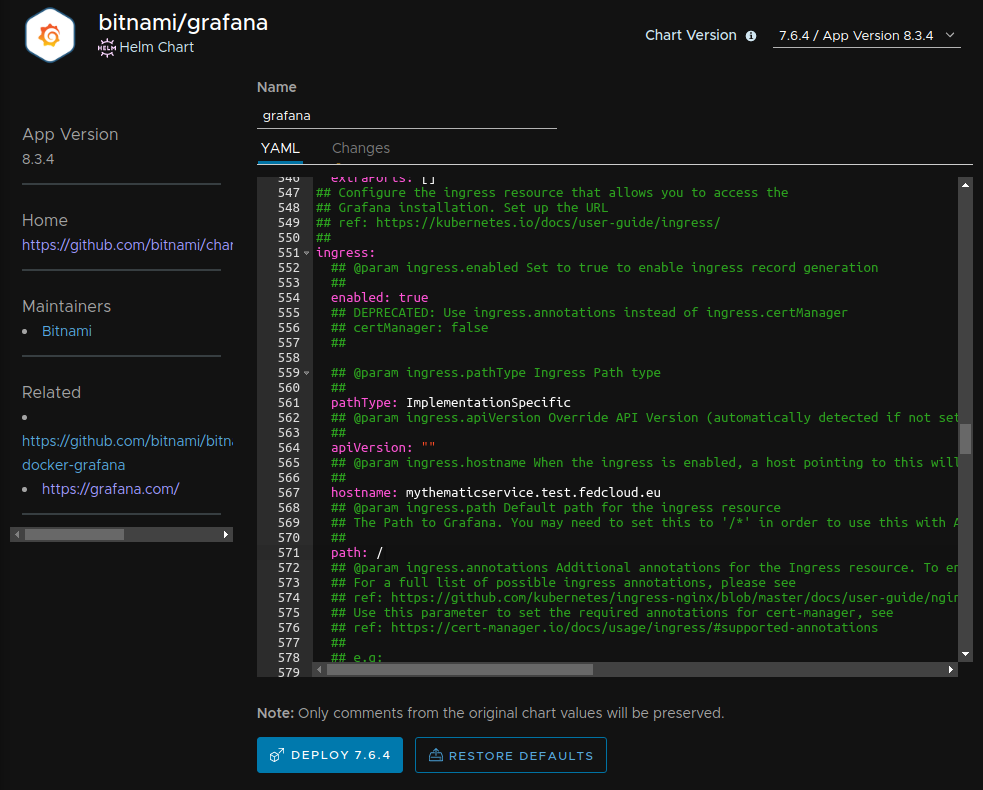
Task: Click line number 567 in the gutter
Action: 288,493
